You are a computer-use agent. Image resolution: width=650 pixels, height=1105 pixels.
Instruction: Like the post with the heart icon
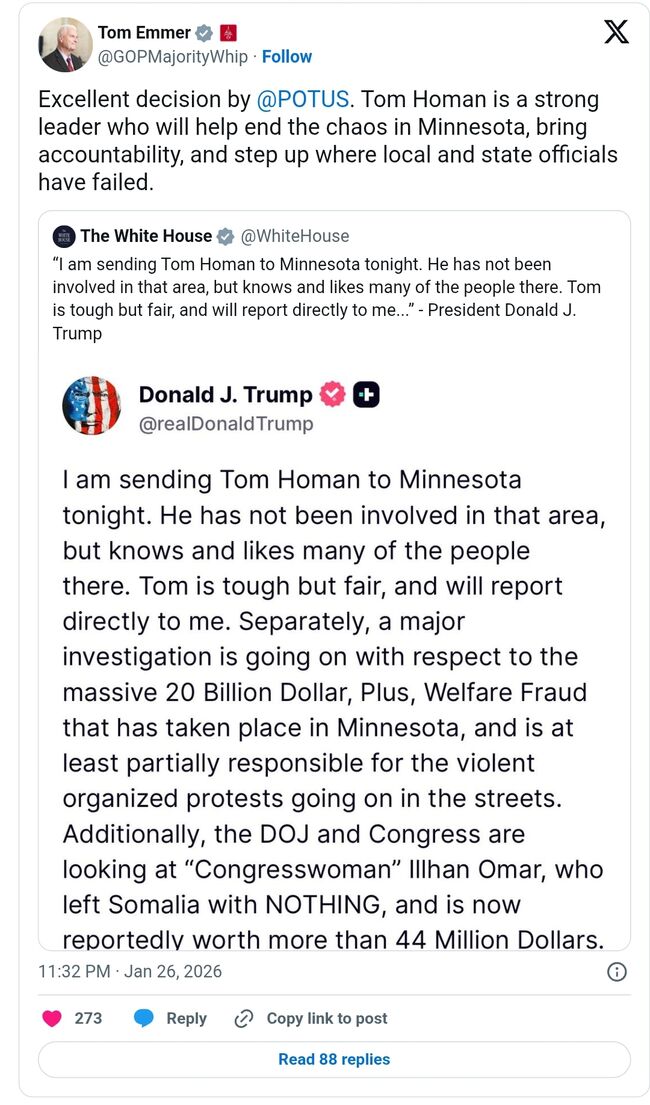(52, 1018)
